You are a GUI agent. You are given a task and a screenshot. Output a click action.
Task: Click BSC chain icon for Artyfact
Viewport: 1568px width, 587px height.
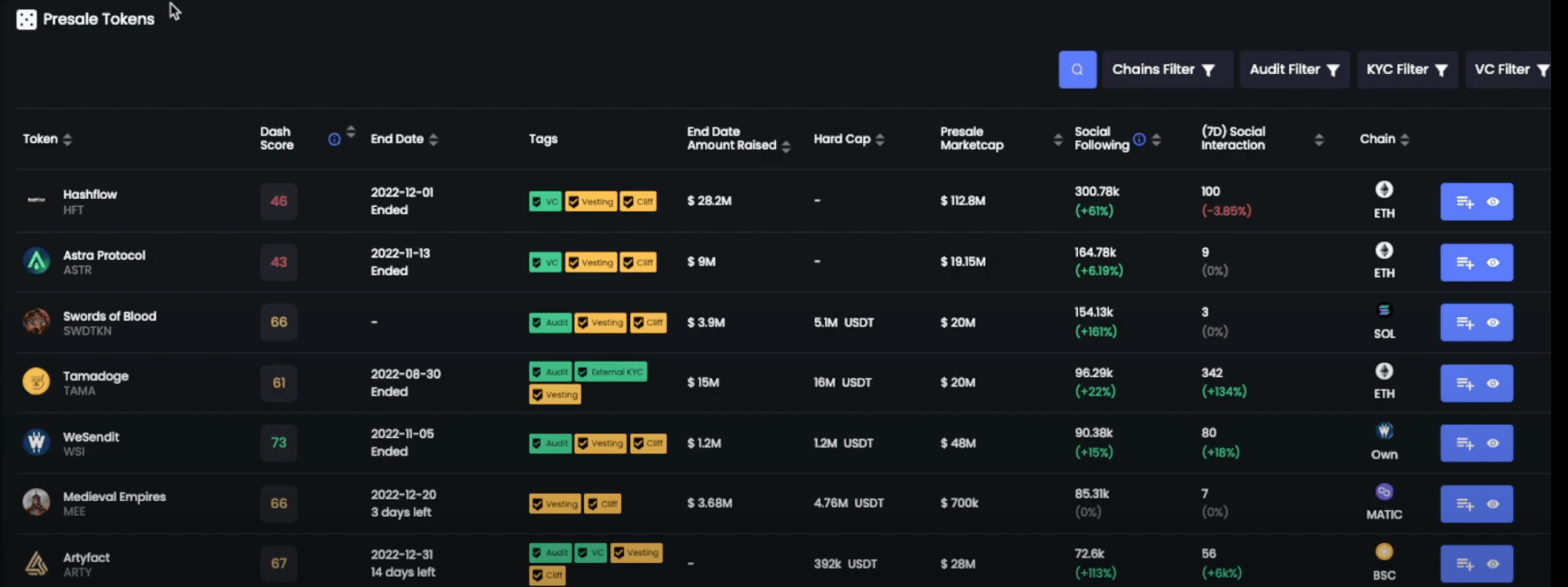coord(1384,552)
